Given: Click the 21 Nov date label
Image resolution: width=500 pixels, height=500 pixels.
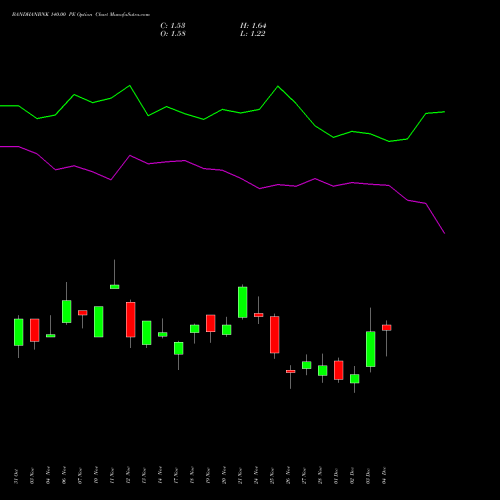Looking at the screenshot, I should pyautogui.click(x=240, y=476).
